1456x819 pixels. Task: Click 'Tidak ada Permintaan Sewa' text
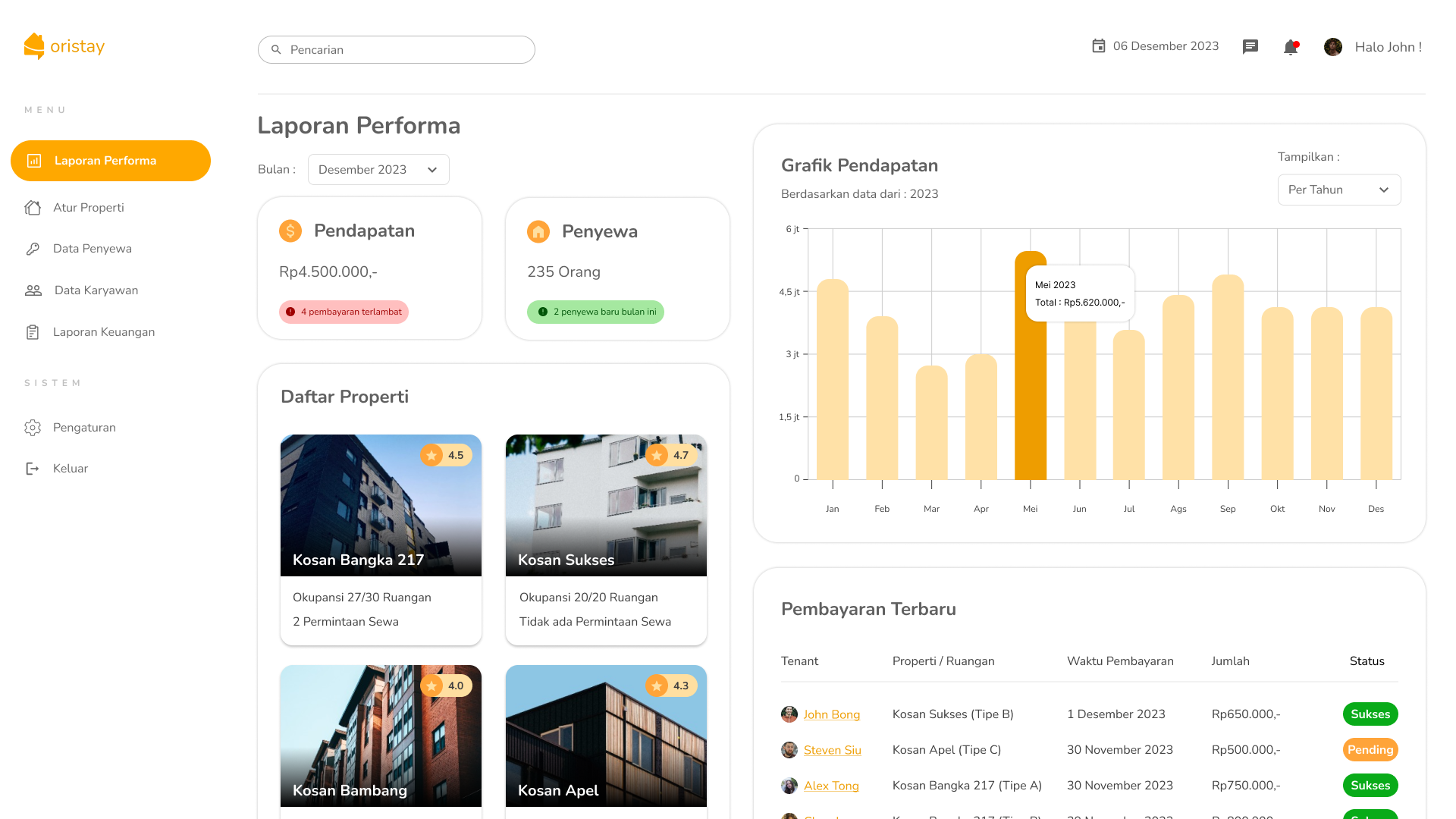coord(595,622)
